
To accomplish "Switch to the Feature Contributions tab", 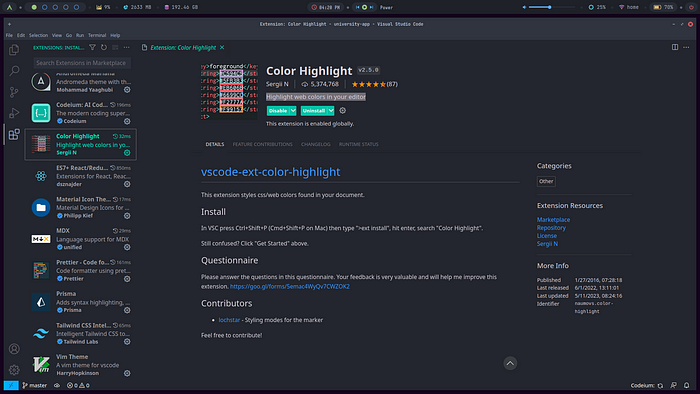I will coord(262,144).
